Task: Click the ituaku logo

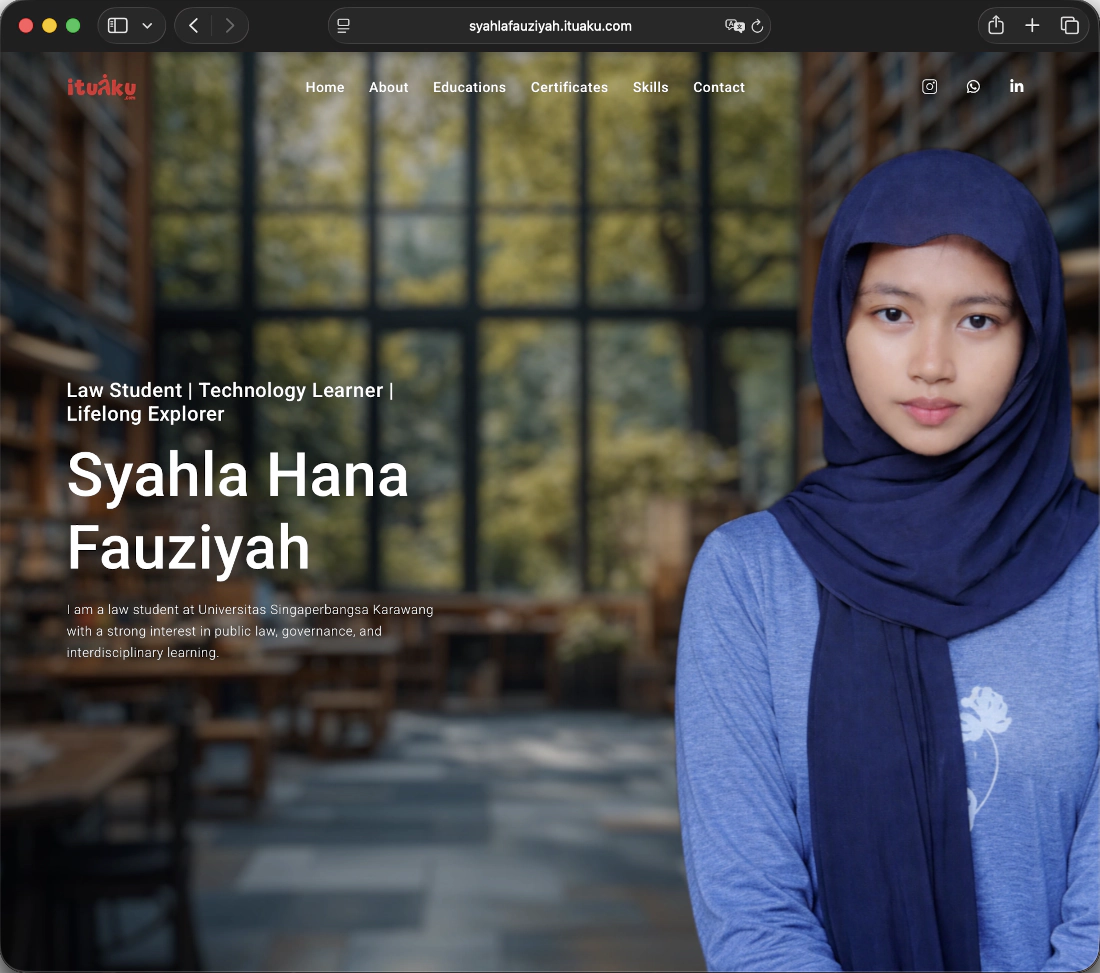Action: 102,86
